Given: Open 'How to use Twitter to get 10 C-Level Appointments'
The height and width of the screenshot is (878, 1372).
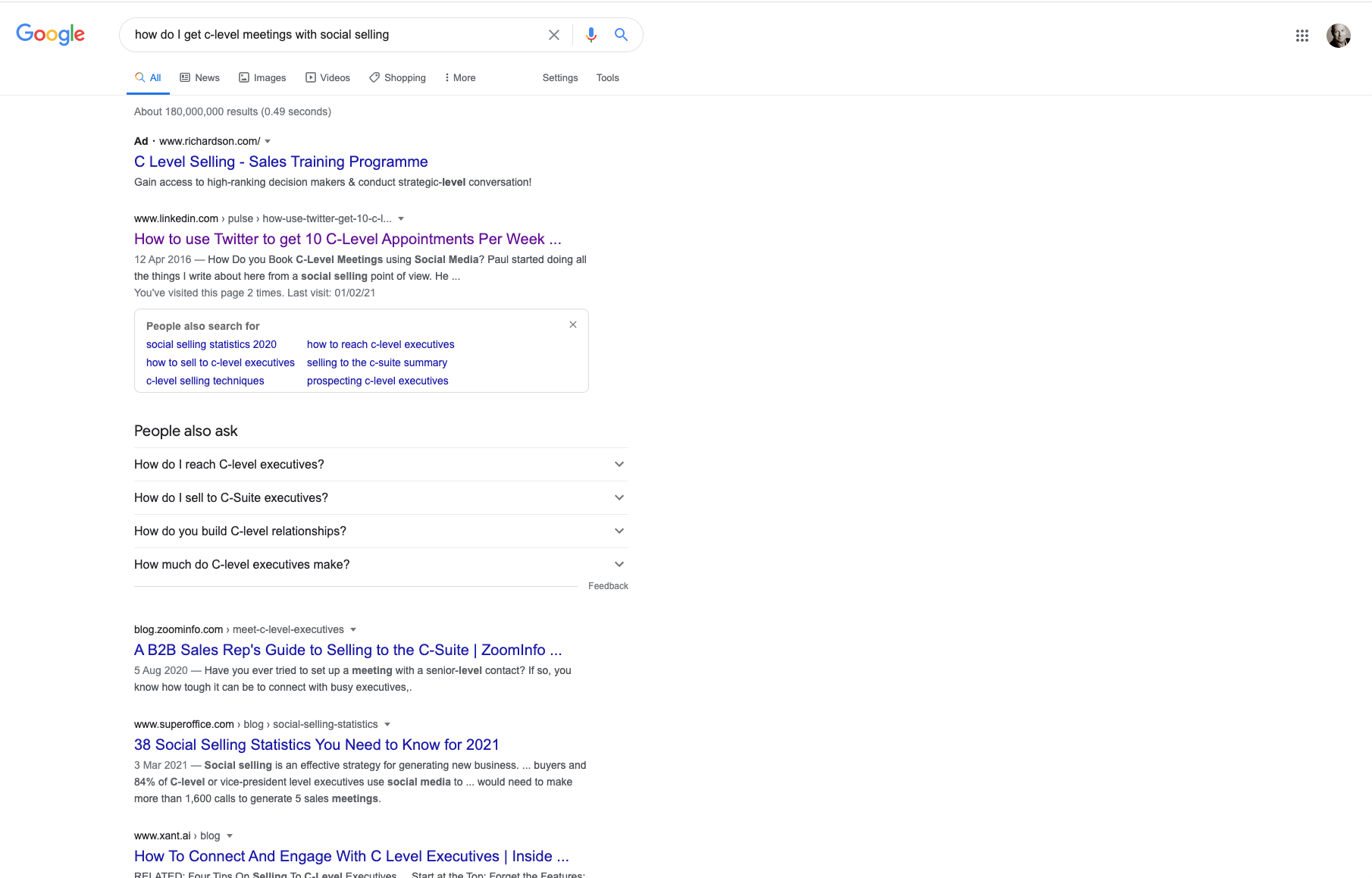Looking at the screenshot, I should click(348, 239).
